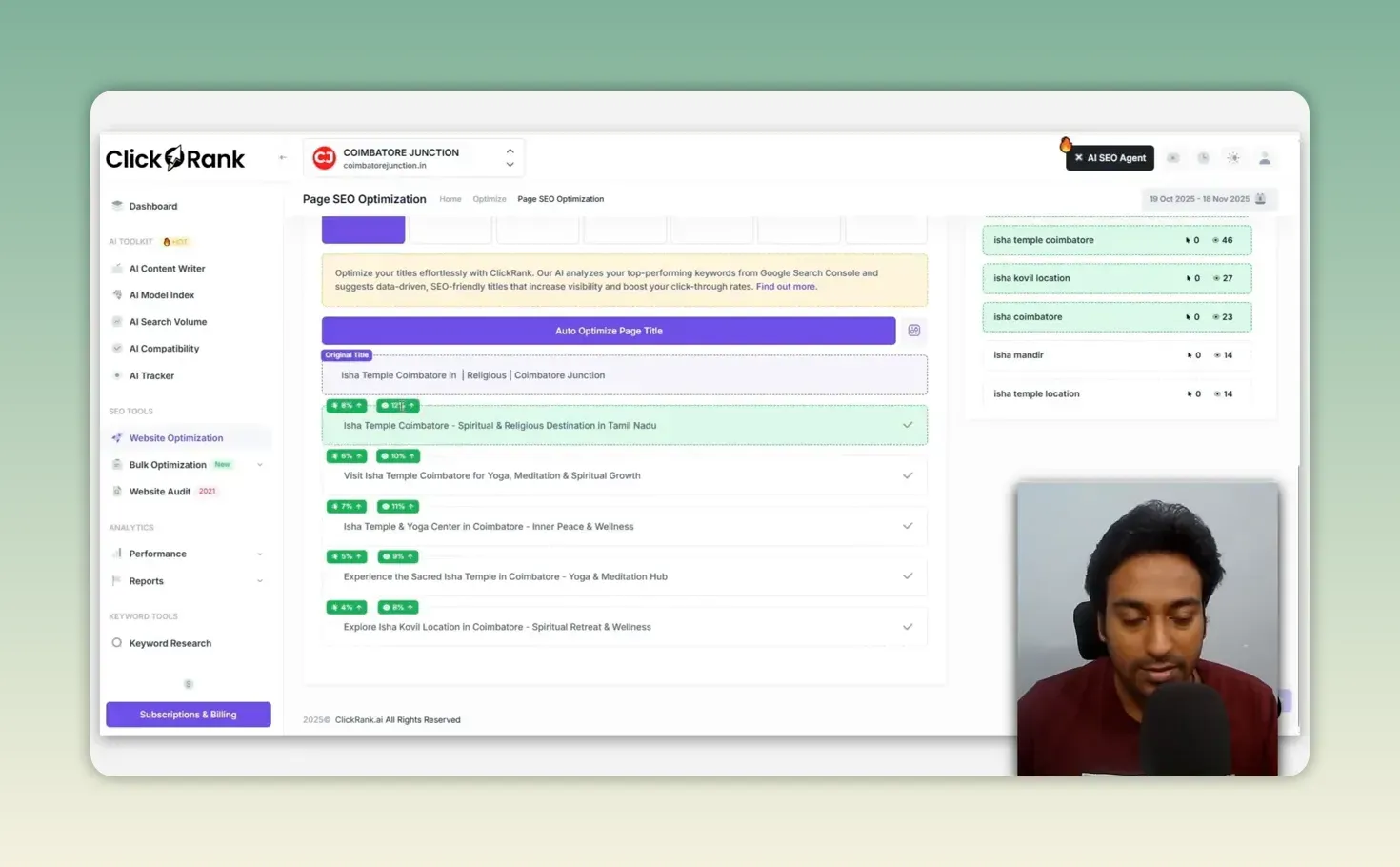Select the AI Search Volume sidebar icon
Screen dimensions: 1400x867
(117, 322)
